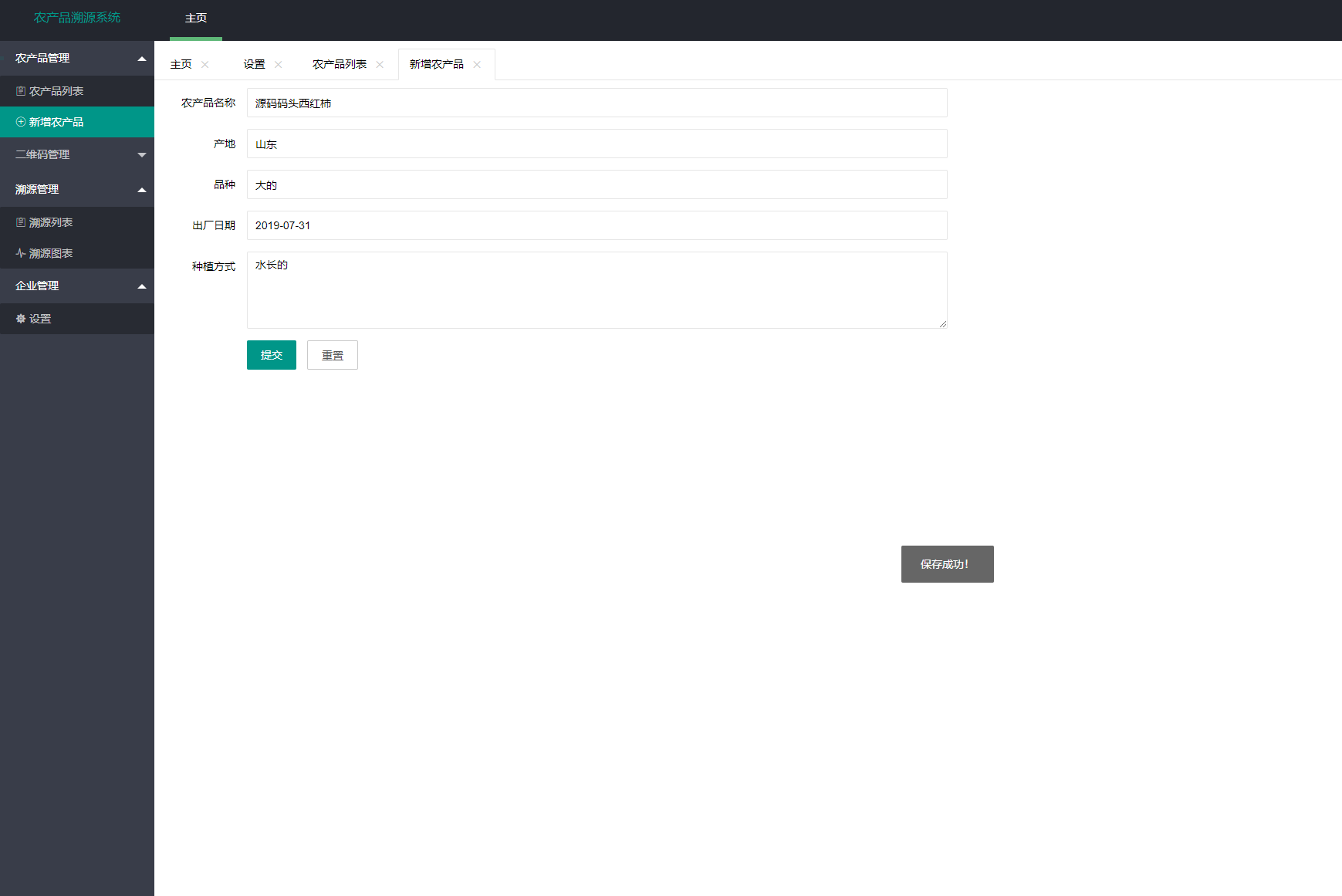Click the list icon beside 农产品列表

click(21, 91)
